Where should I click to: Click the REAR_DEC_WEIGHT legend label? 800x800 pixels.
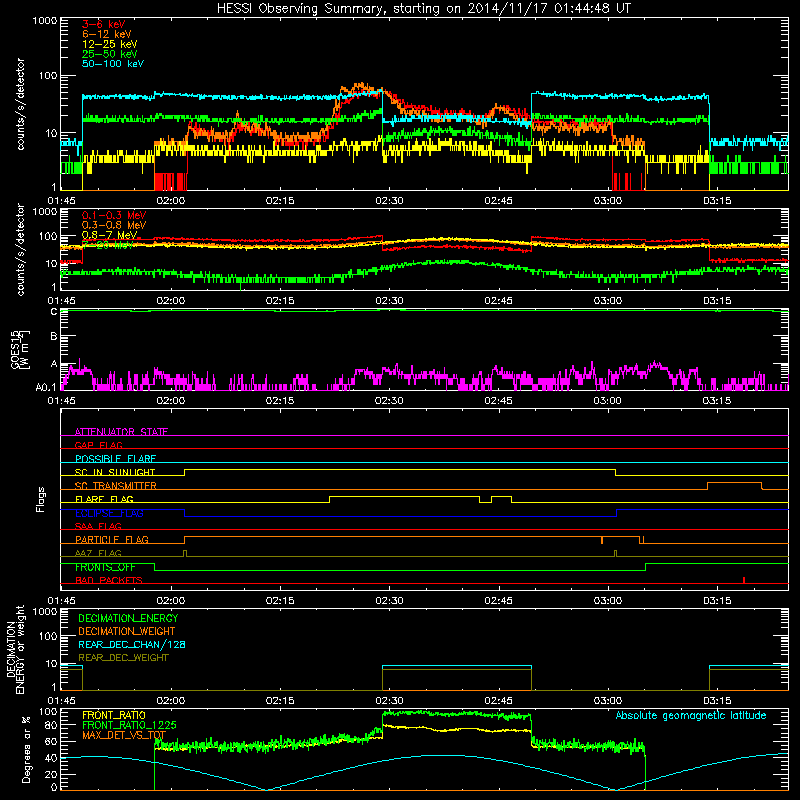tap(123, 658)
